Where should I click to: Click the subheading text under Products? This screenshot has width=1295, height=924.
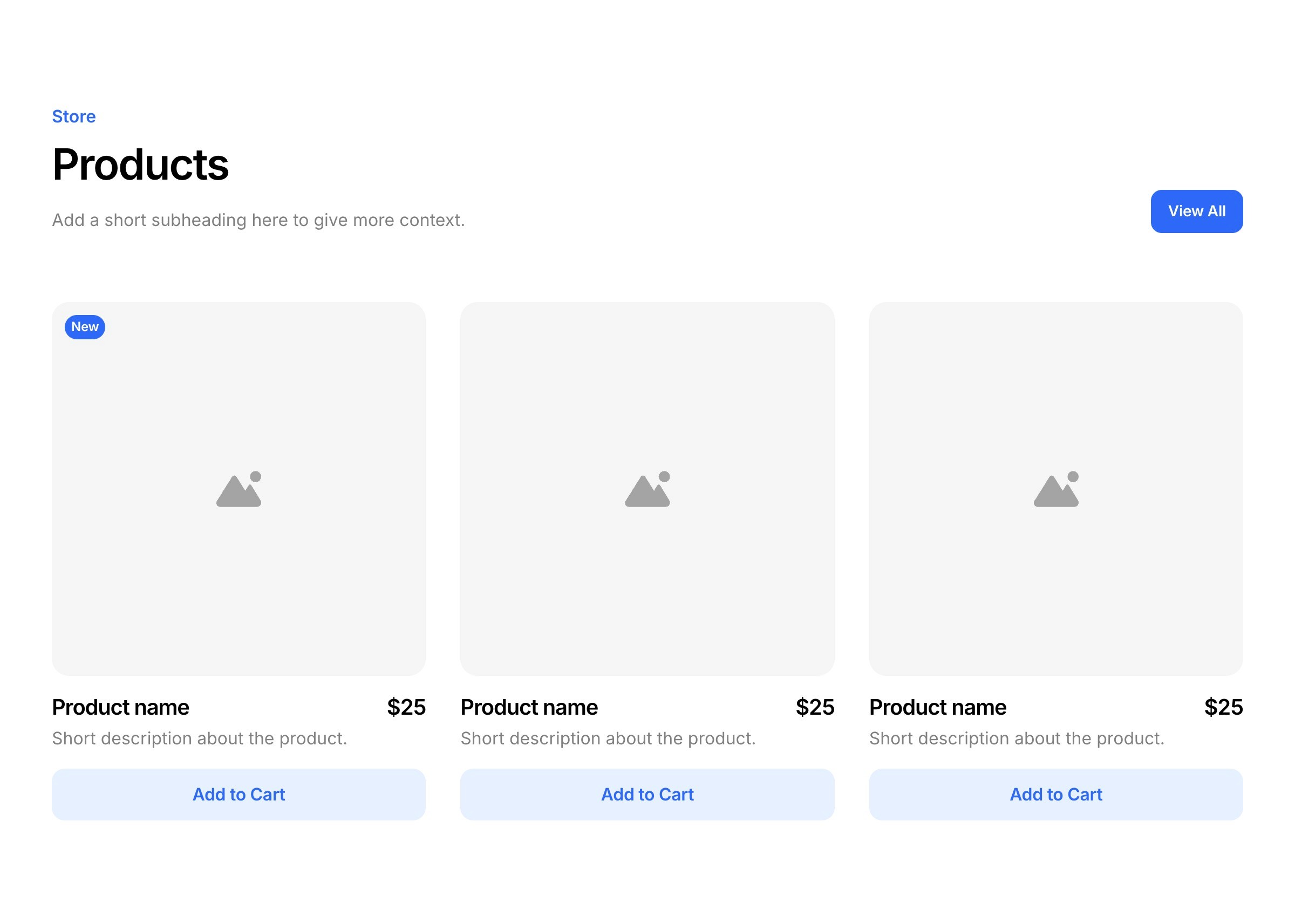[258, 220]
